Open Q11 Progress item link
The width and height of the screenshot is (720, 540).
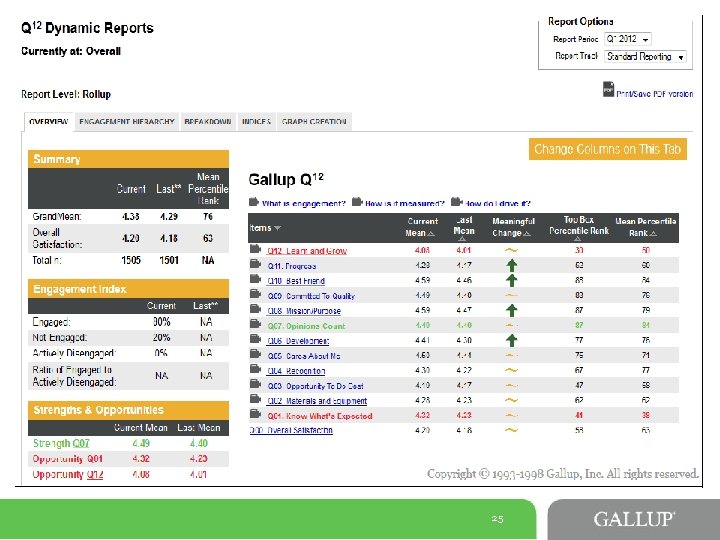pos(292,266)
